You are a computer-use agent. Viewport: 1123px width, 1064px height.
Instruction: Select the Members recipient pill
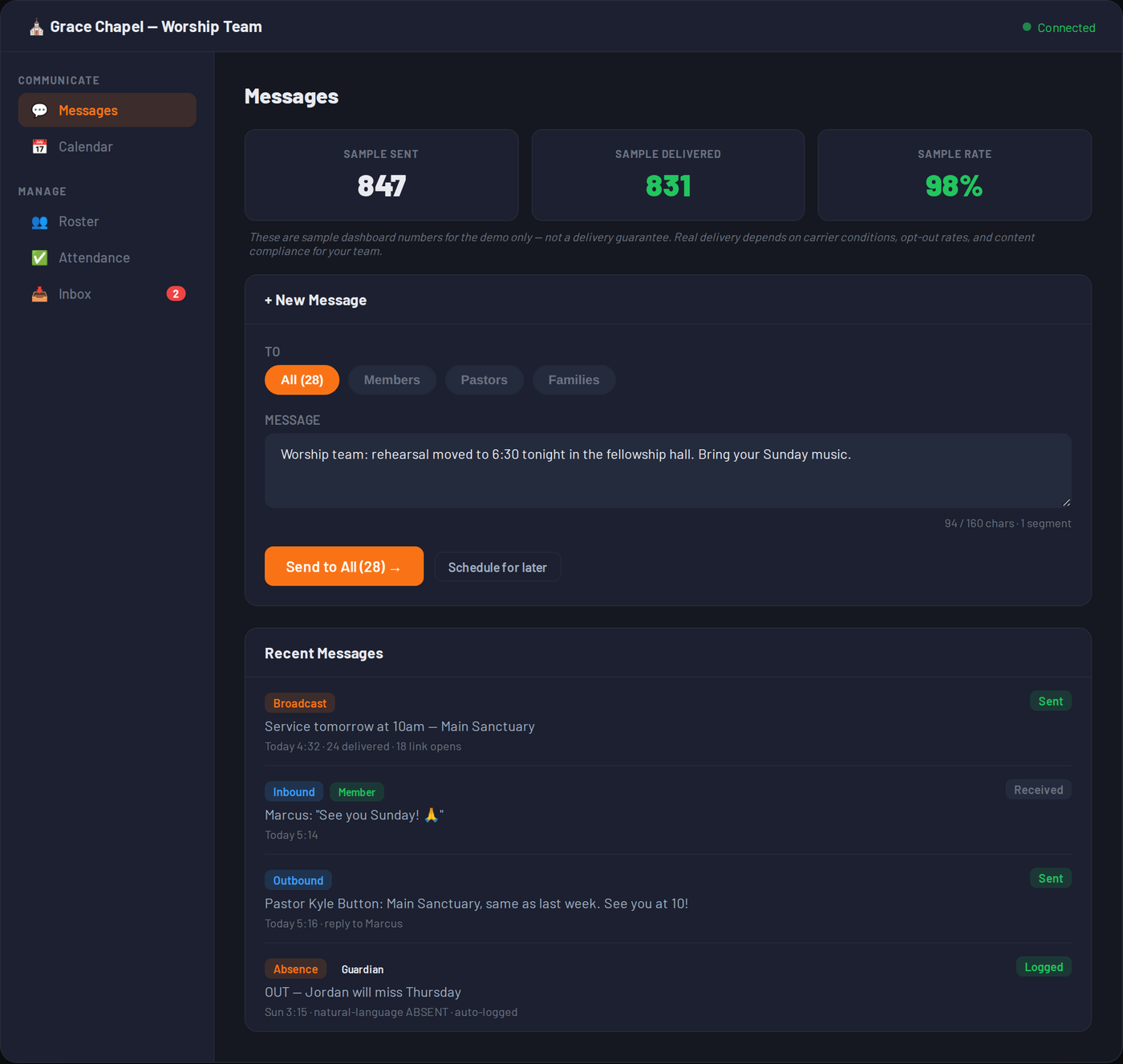point(391,380)
